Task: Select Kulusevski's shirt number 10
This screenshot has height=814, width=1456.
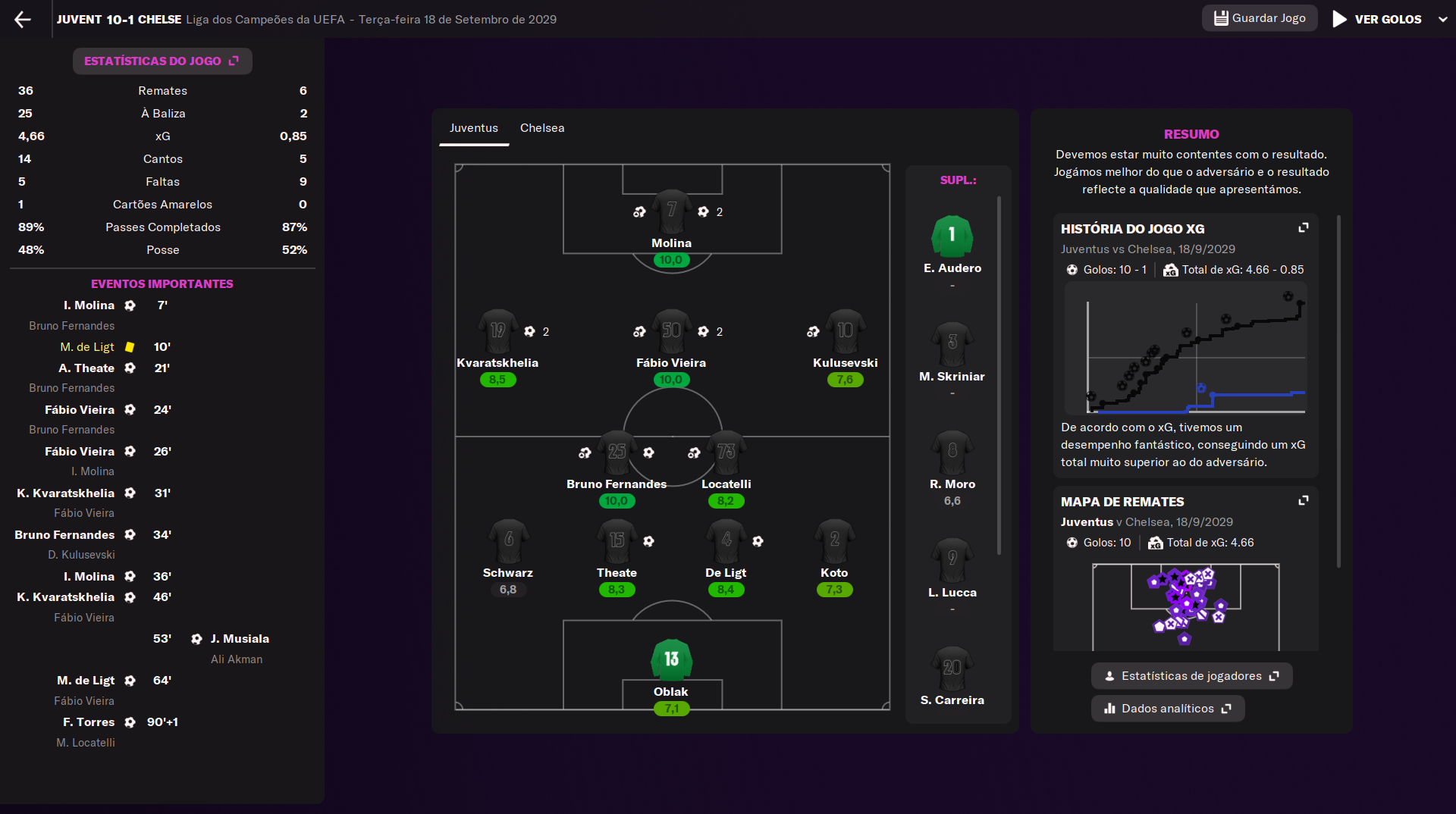Action: click(845, 331)
